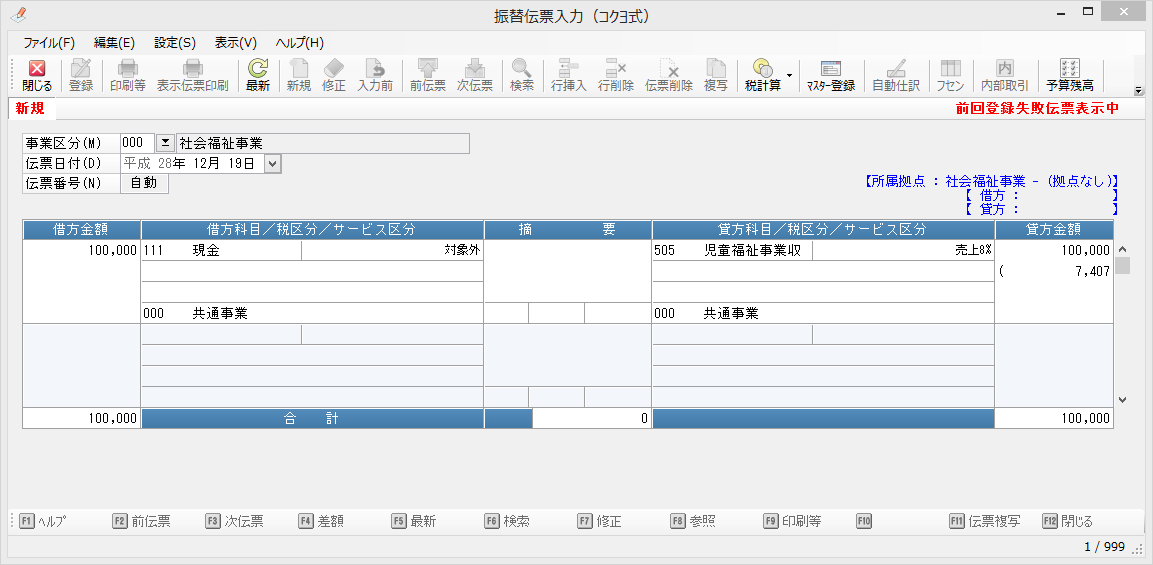The width and height of the screenshot is (1153, 565).
Task: Click the 登録 register toolbar icon
Action: [x=81, y=75]
